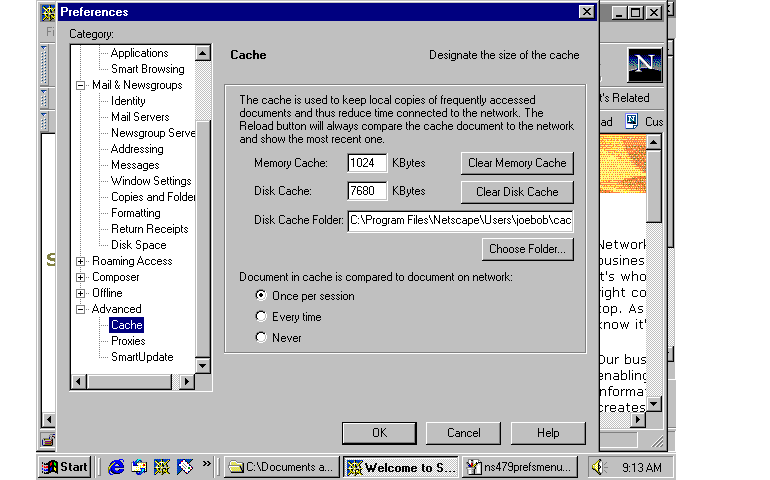Click browser page scroll down arrow
Image resolution: width=770 pixels, height=480 pixels.
(654, 404)
